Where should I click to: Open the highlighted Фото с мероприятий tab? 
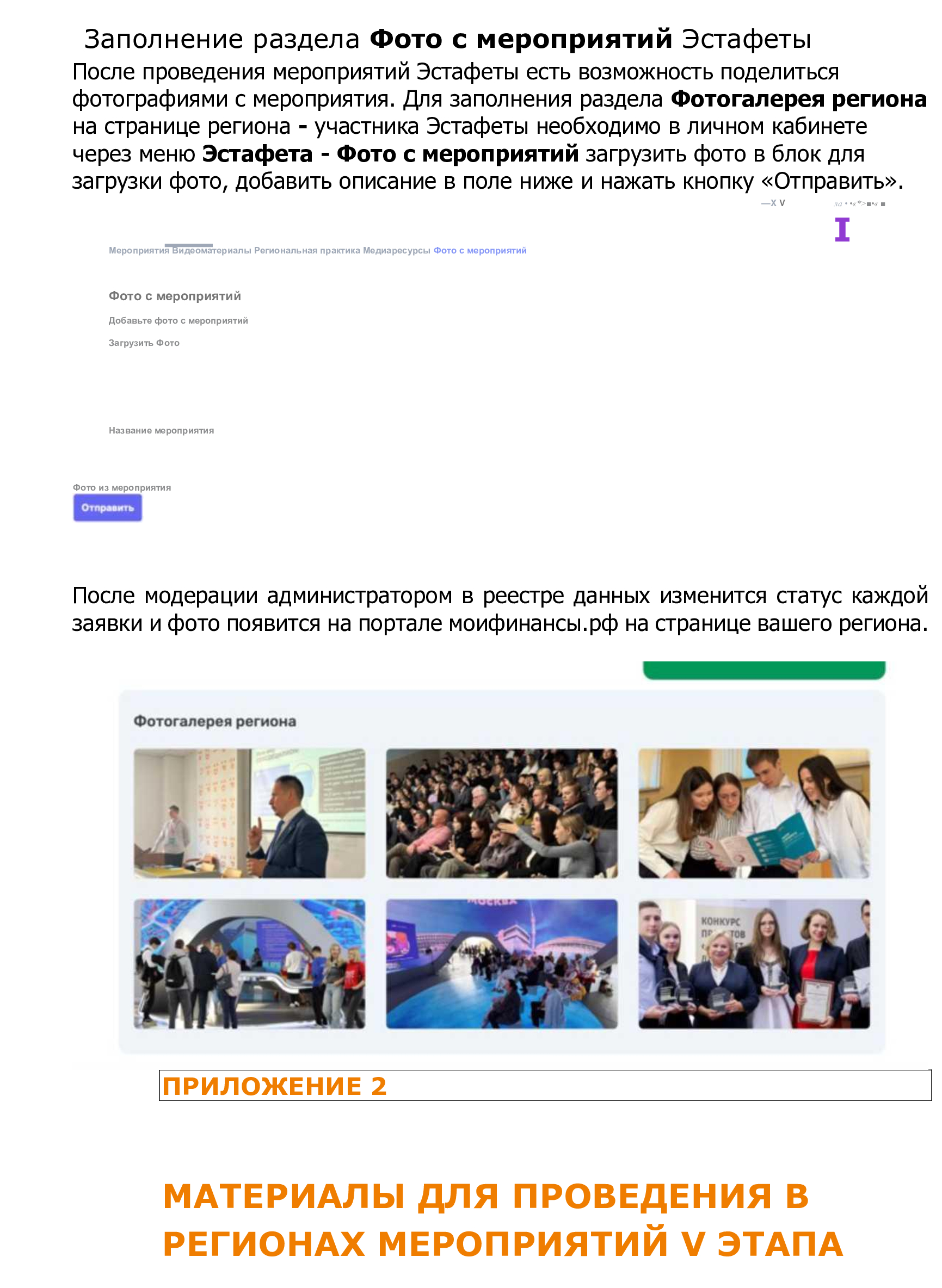coord(480,251)
